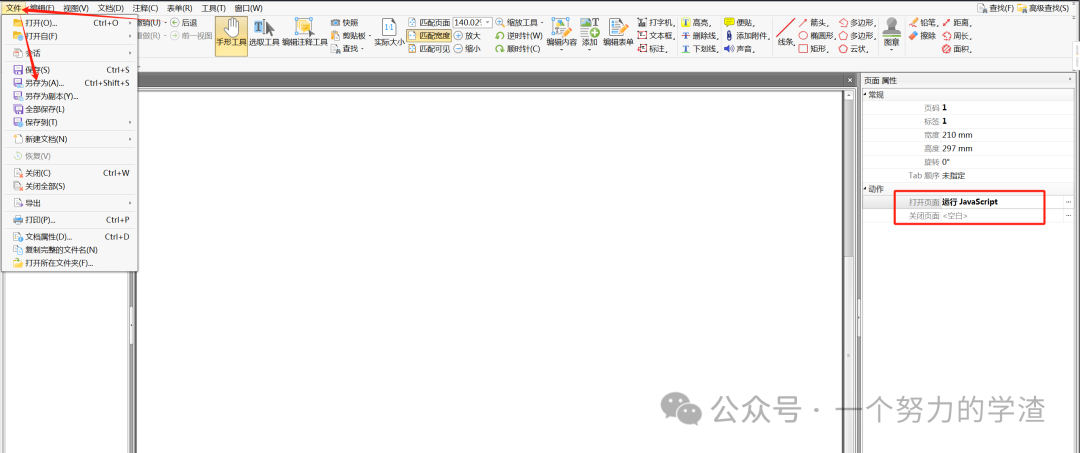The width and height of the screenshot is (1080, 453).
Task: Choose 另存为副本(Y)... menu entry
Action: (70, 96)
